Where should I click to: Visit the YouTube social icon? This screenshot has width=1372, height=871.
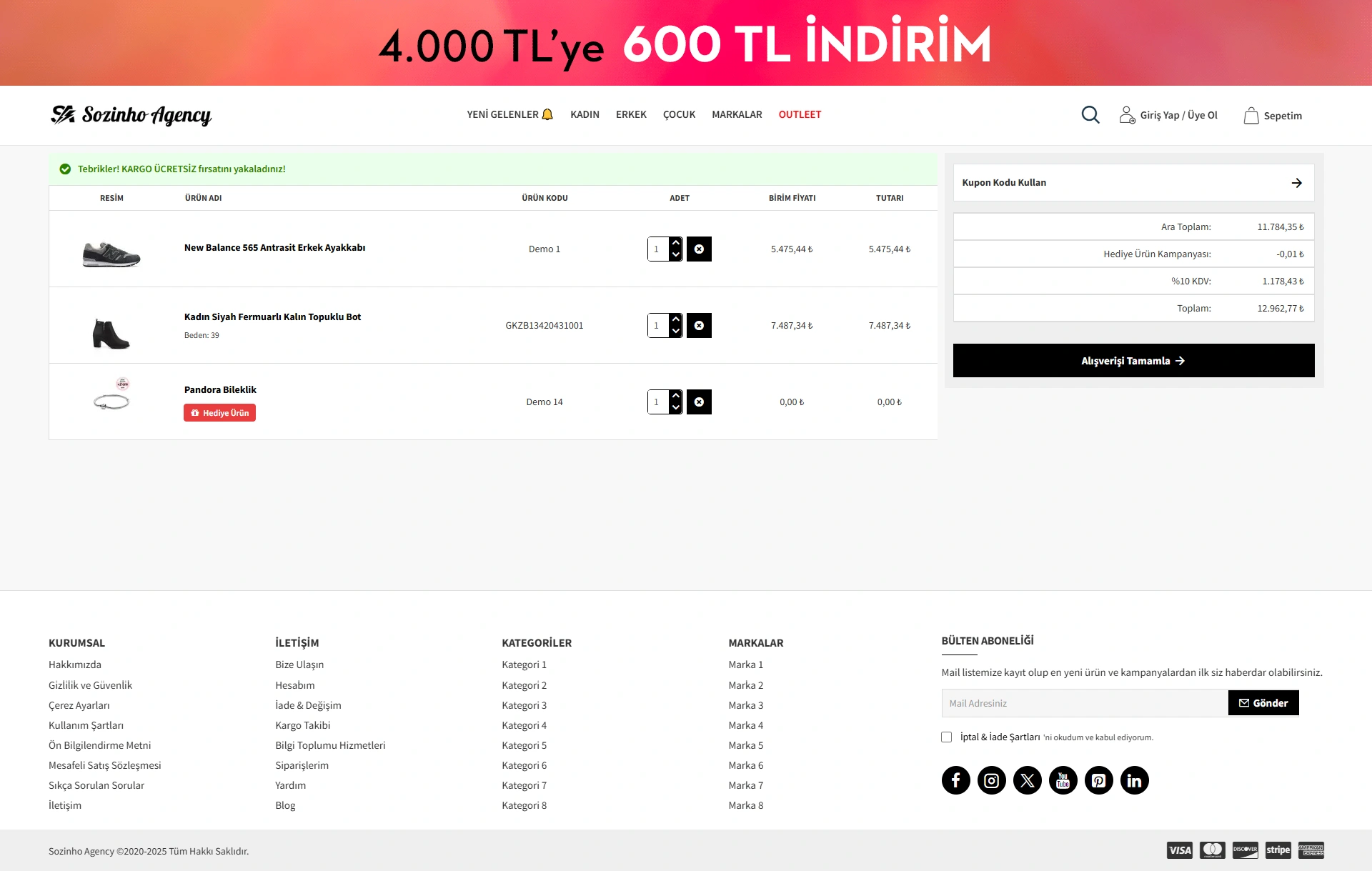coord(1063,780)
